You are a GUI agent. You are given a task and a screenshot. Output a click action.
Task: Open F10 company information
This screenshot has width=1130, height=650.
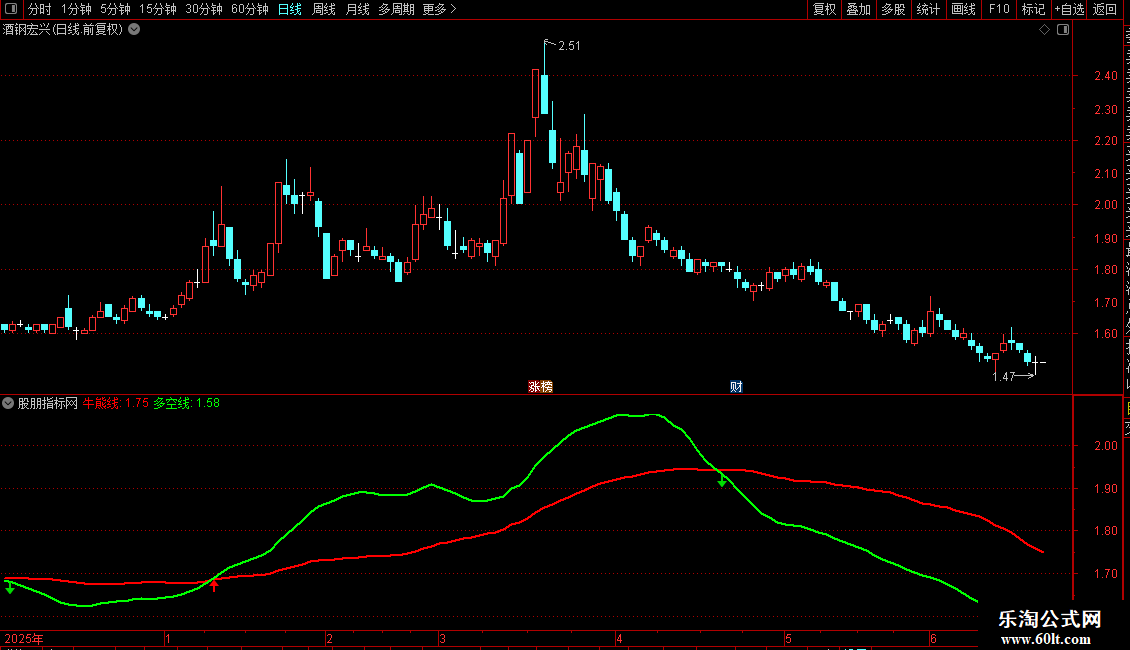coord(999,9)
